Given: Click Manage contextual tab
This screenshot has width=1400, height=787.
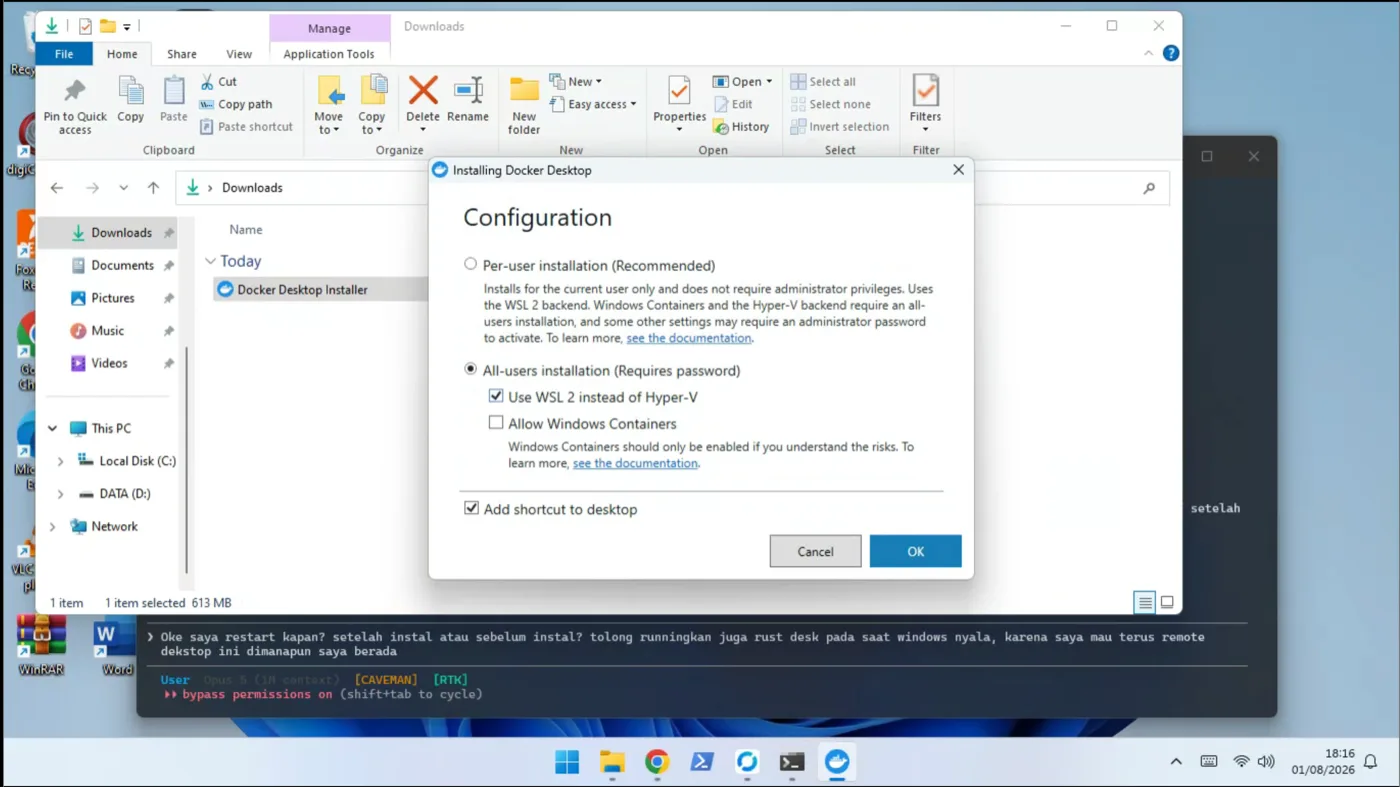Looking at the screenshot, I should tap(329, 28).
